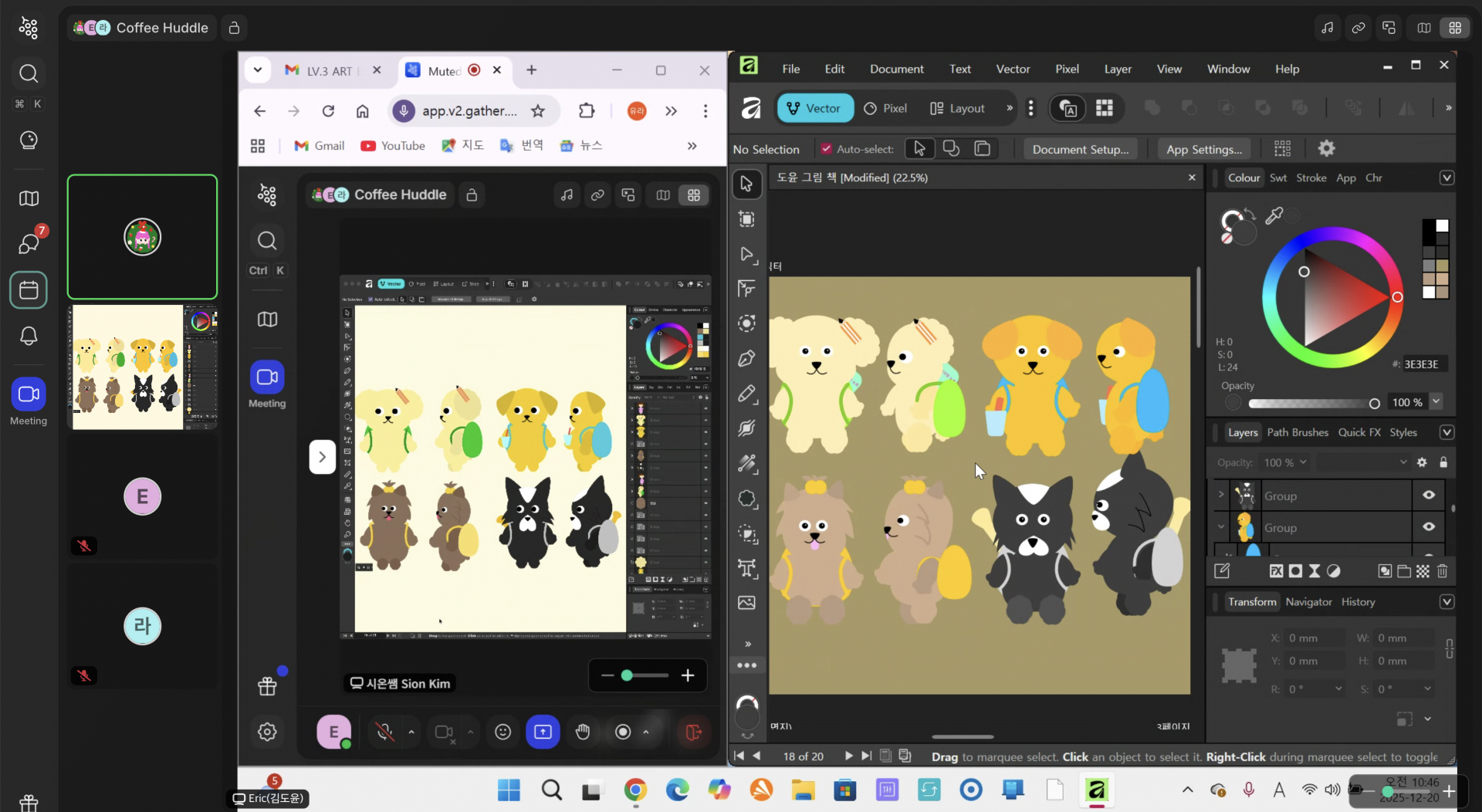The width and height of the screenshot is (1482, 812).
Task: Toggle the layer lock icon
Action: pos(1443,462)
